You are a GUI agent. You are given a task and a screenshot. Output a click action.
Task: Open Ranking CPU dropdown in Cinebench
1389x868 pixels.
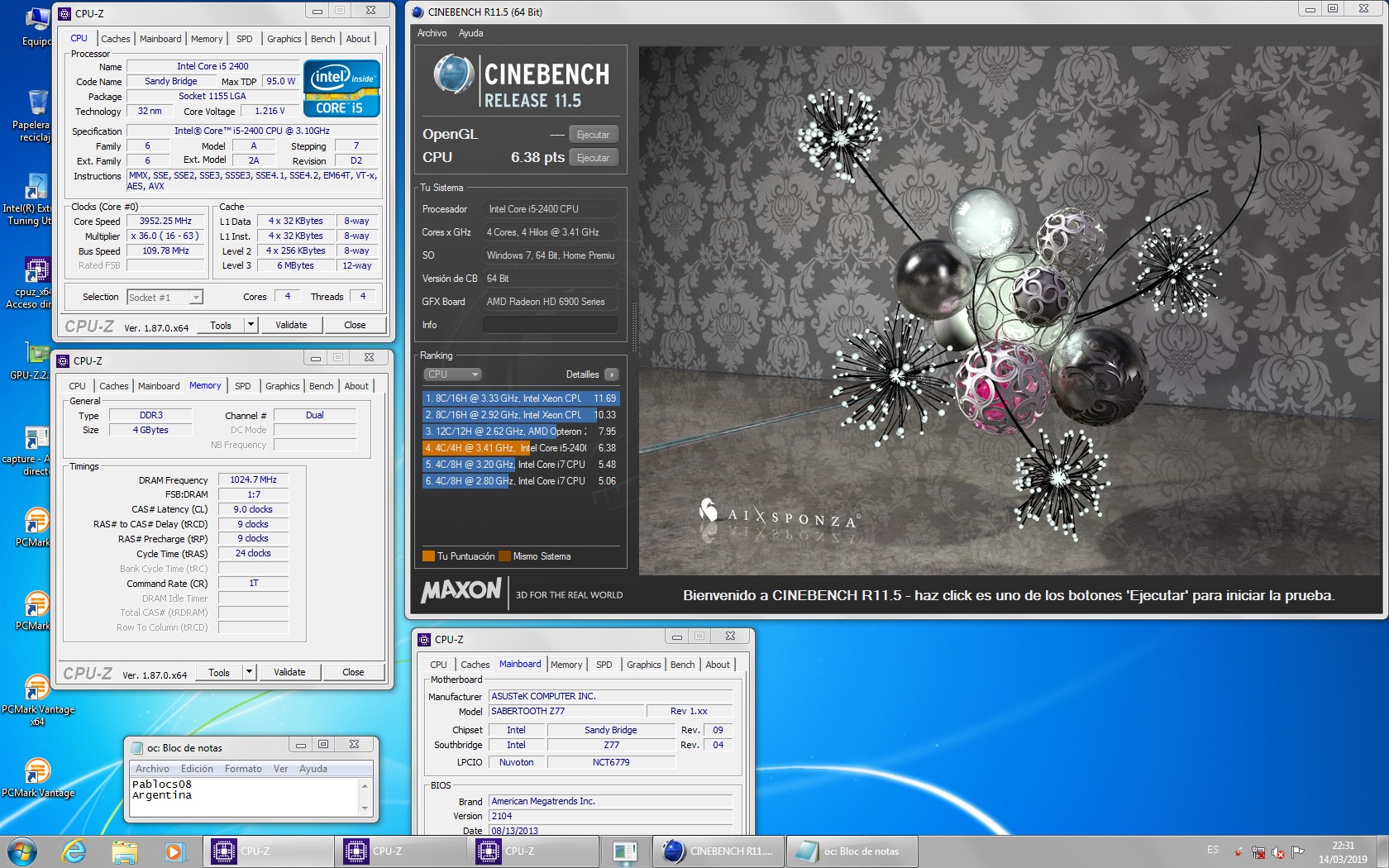[x=451, y=374]
